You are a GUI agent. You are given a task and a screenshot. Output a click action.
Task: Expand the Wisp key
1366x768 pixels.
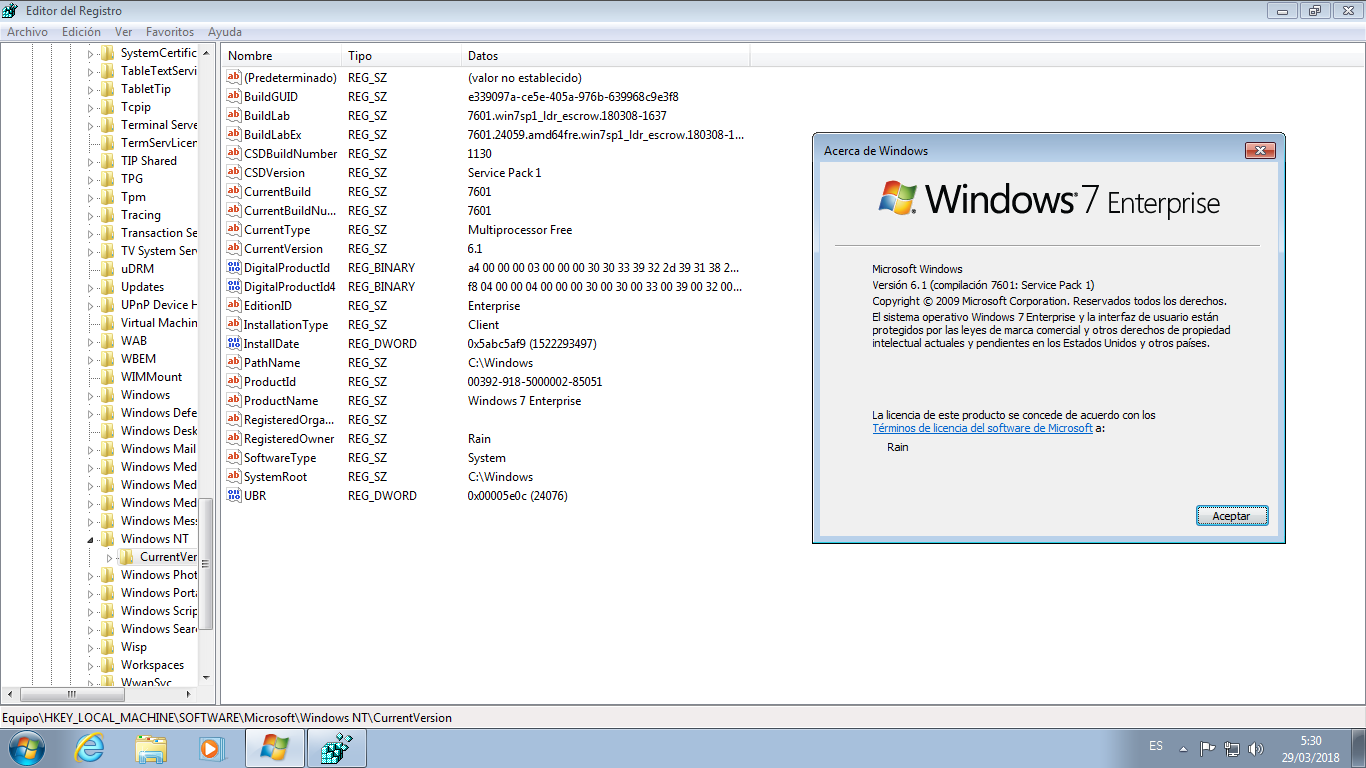coord(90,647)
